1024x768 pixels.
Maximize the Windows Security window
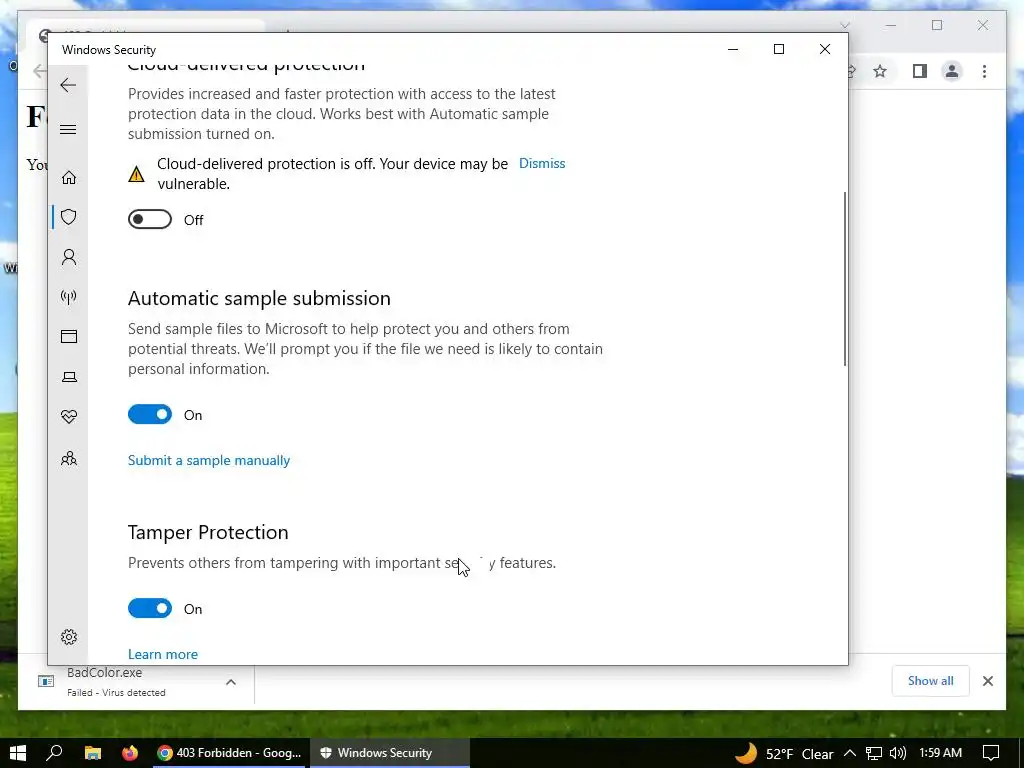coord(778,49)
